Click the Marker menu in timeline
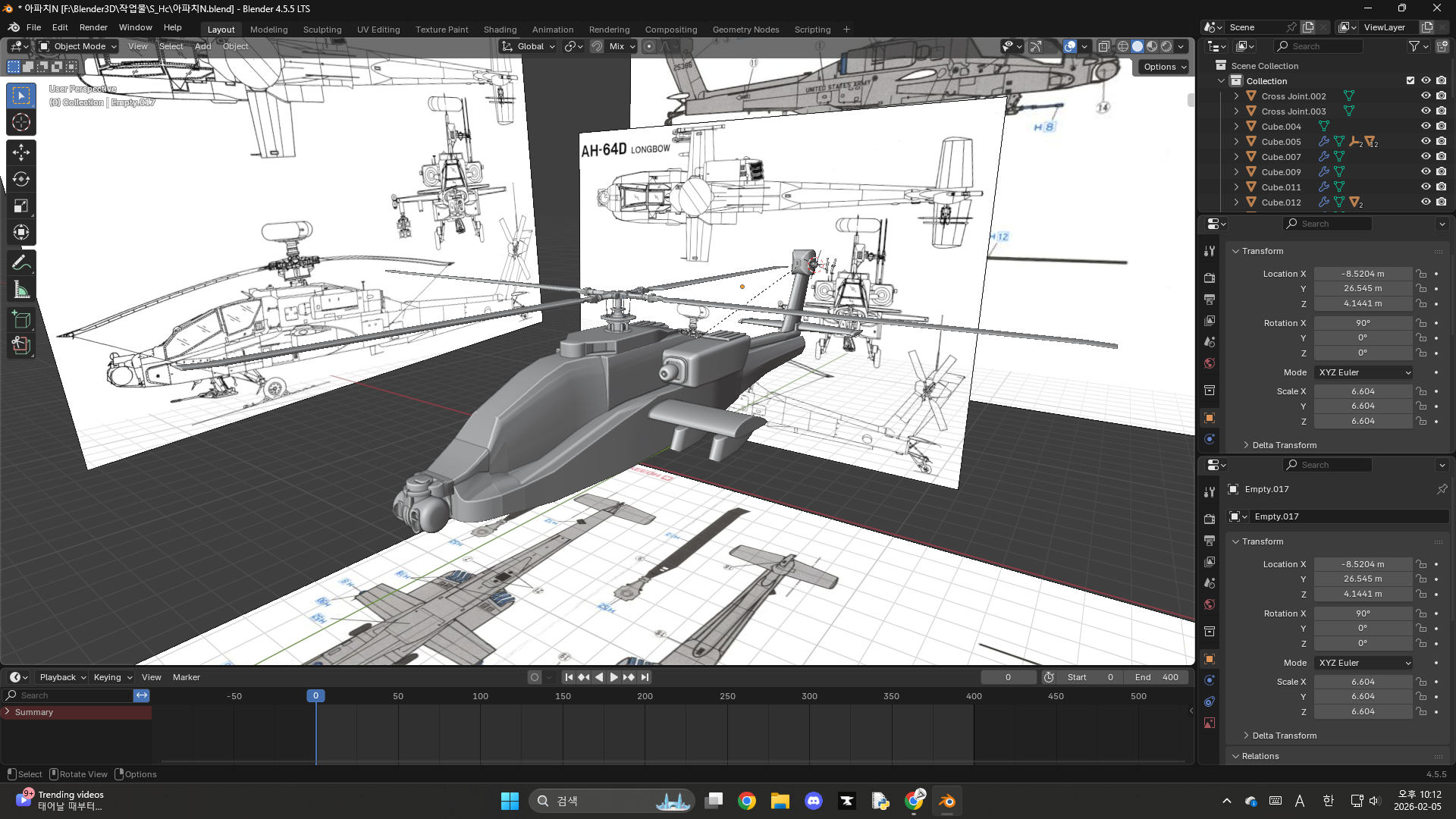Image resolution: width=1456 pixels, height=819 pixels. pyautogui.click(x=187, y=677)
